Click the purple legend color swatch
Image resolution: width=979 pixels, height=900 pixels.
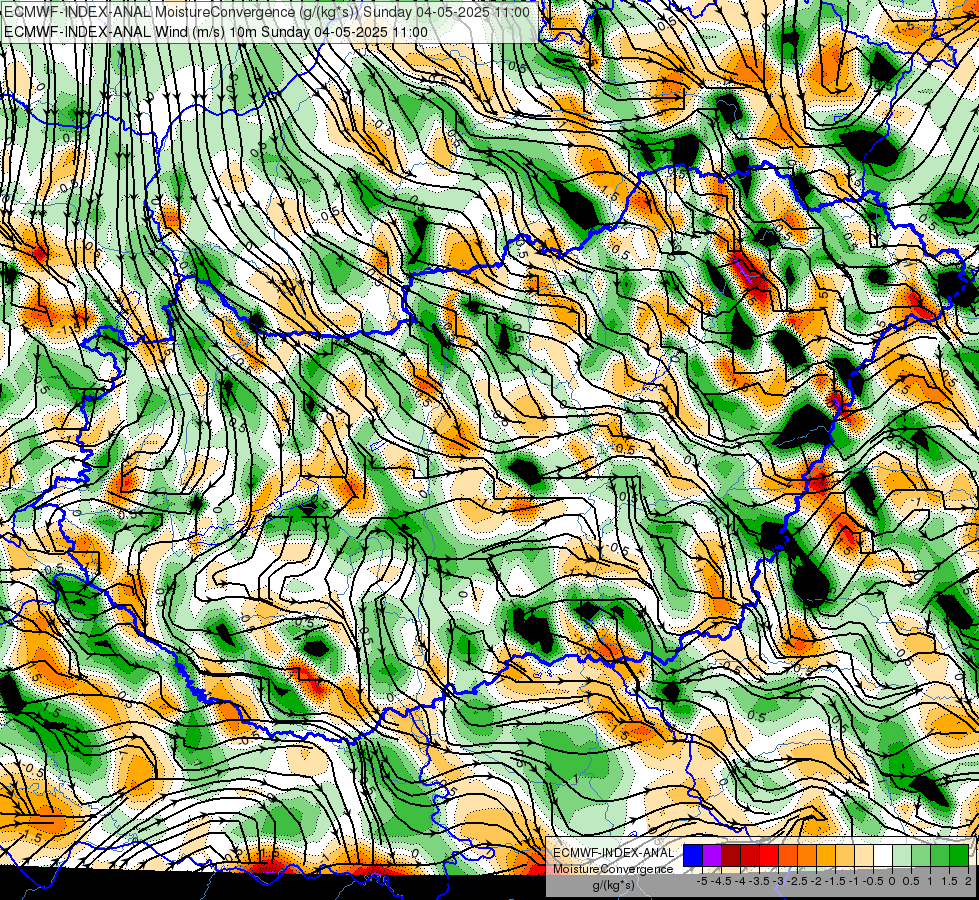point(712,856)
